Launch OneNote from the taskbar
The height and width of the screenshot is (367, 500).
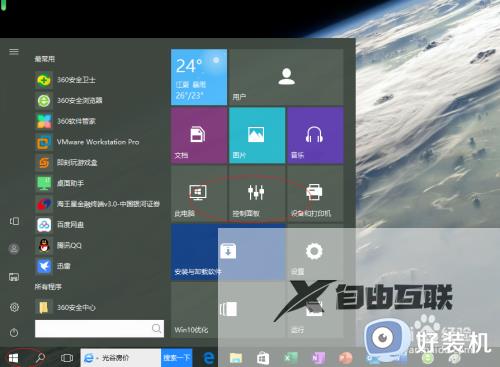coord(317,358)
